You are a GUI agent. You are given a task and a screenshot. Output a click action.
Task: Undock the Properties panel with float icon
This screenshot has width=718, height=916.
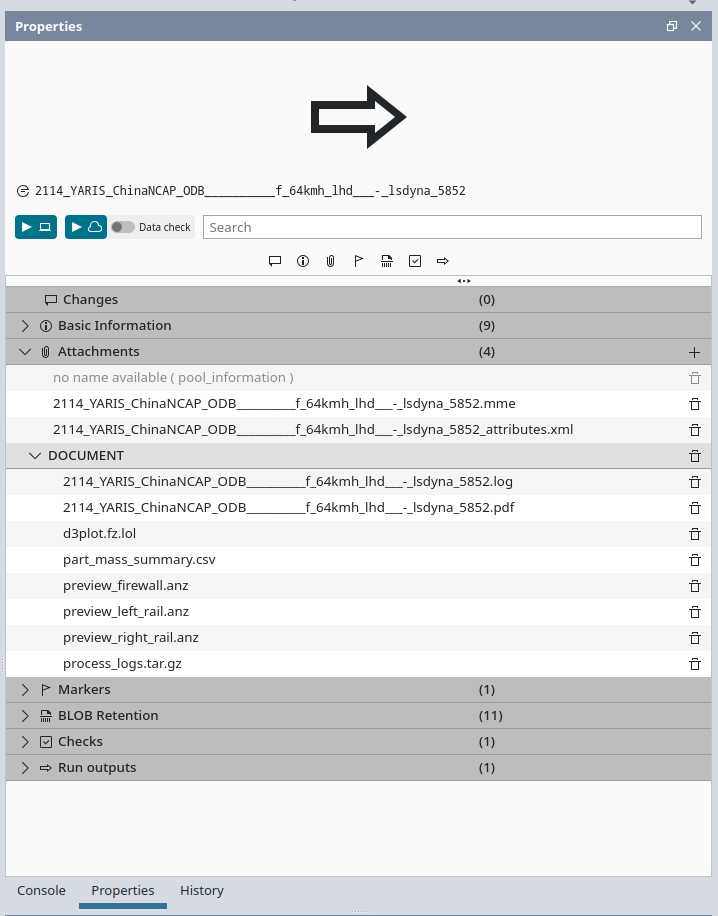click(x=672, y=26)
